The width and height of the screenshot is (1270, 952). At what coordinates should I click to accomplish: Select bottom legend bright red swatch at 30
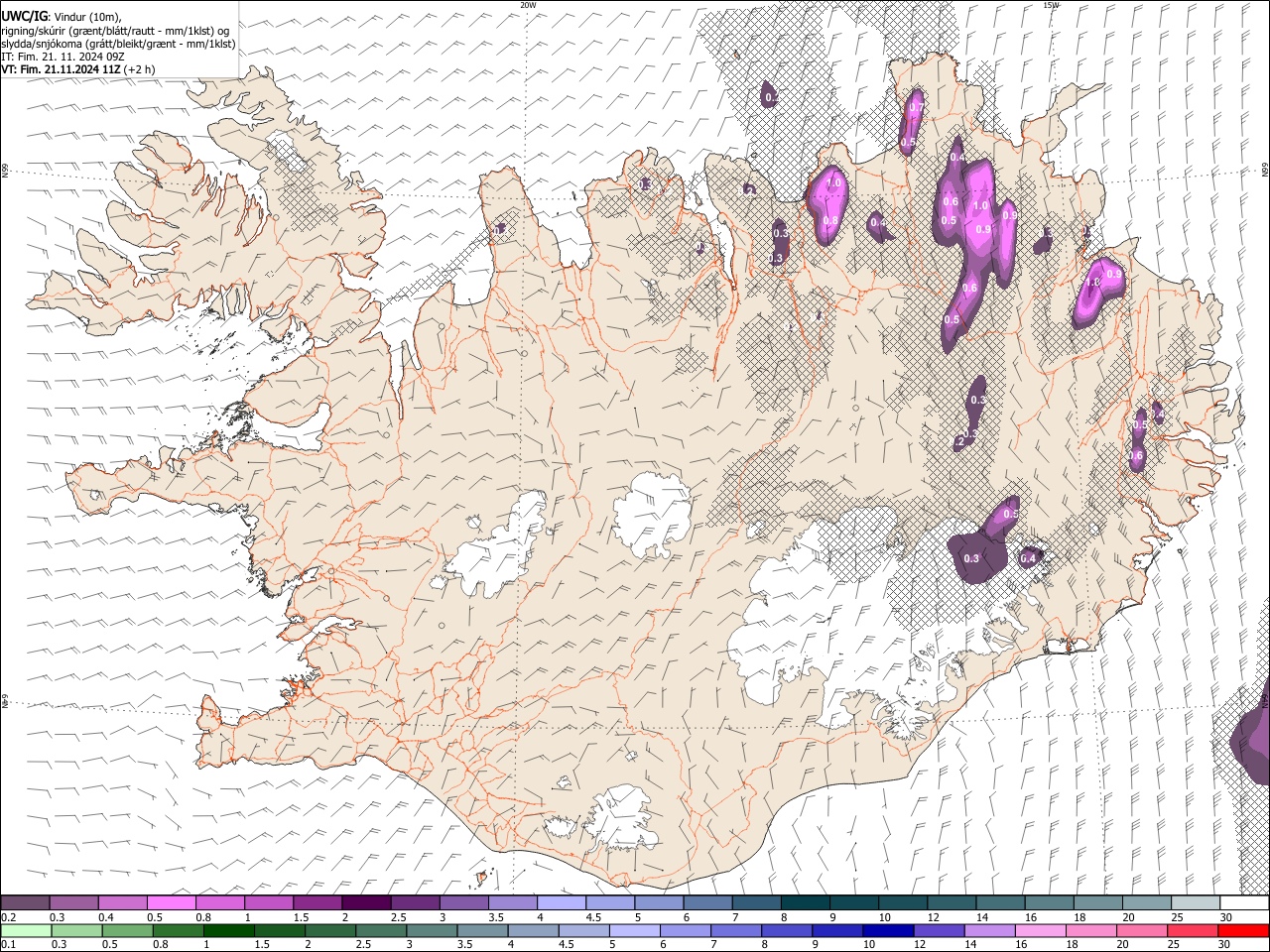pos(1241,931)
